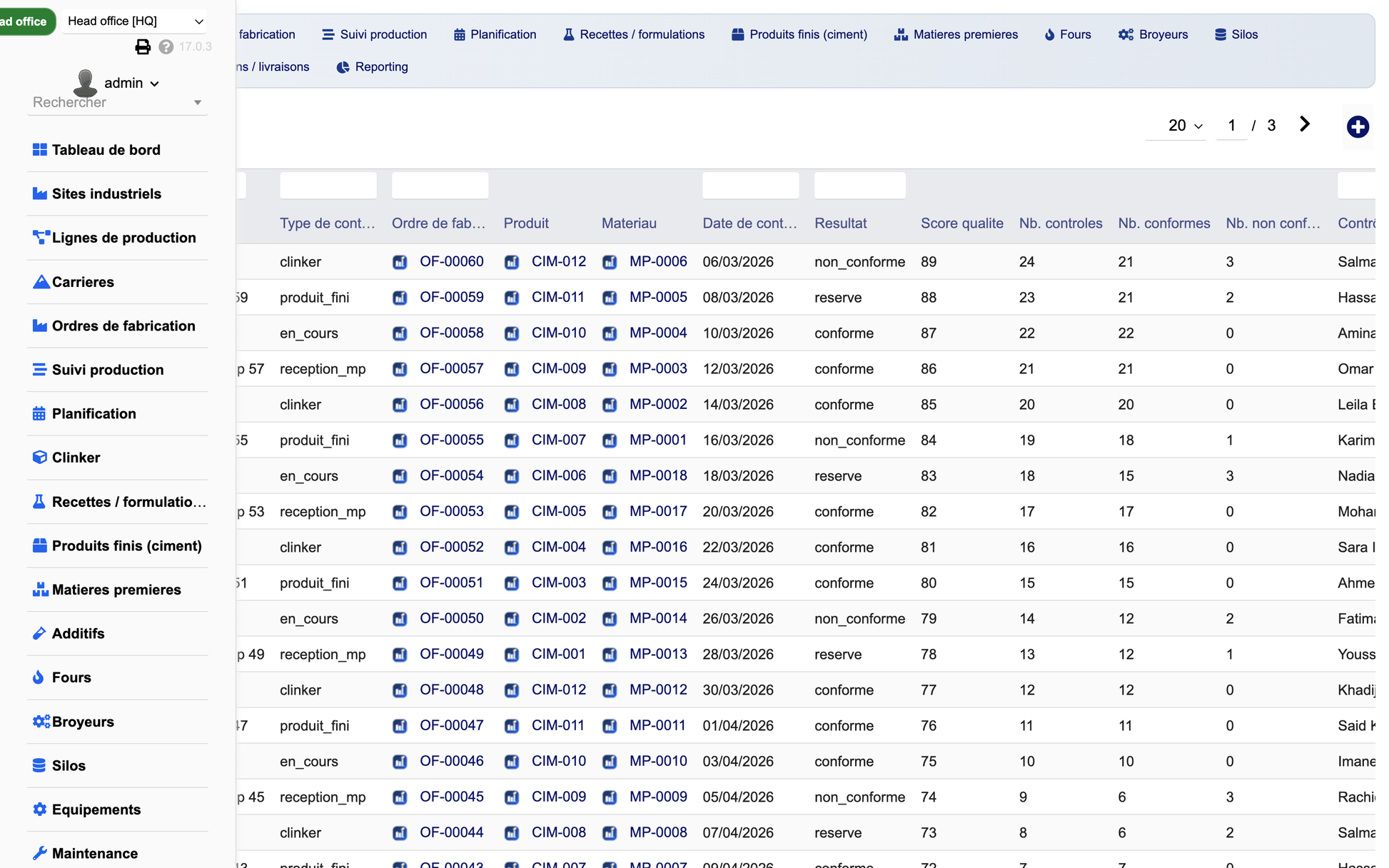Click preview icon beside CIM-002
This screenshot has width=1389, height=868.
(512, 620)
